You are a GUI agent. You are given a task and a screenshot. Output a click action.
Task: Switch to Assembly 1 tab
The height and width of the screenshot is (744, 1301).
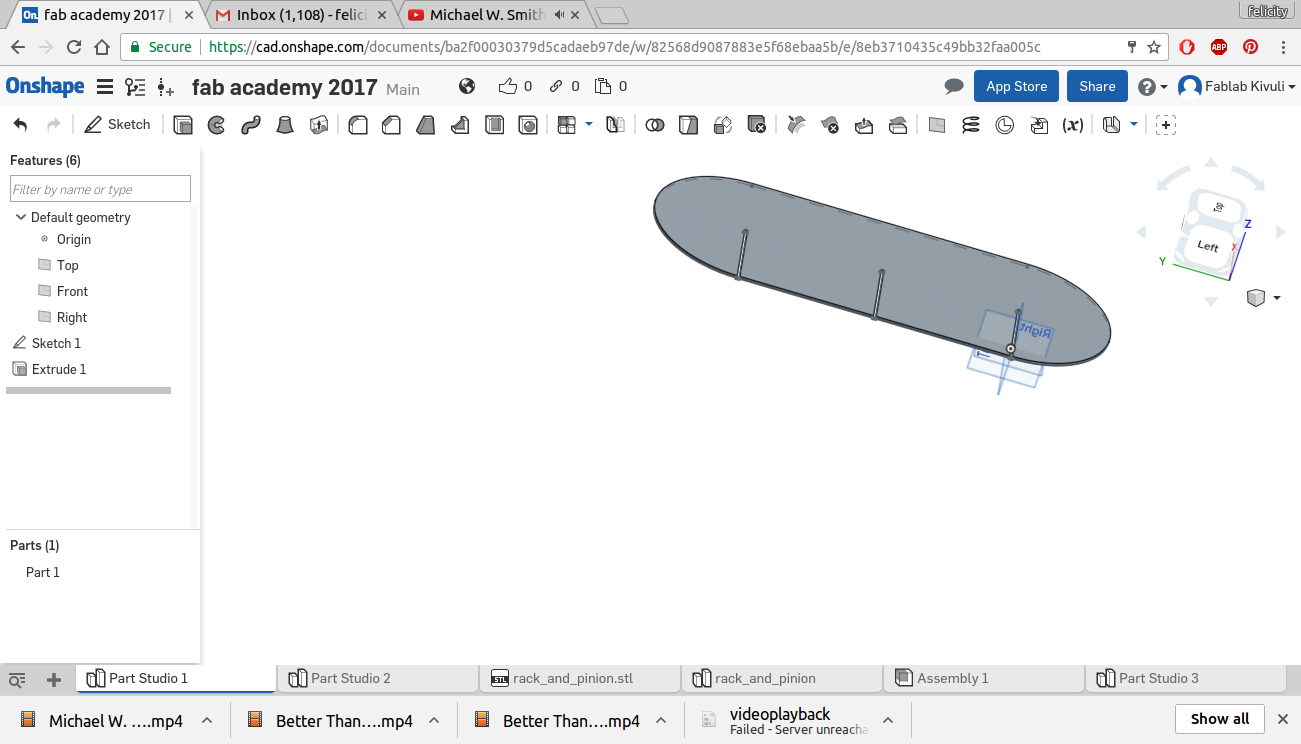983,678
